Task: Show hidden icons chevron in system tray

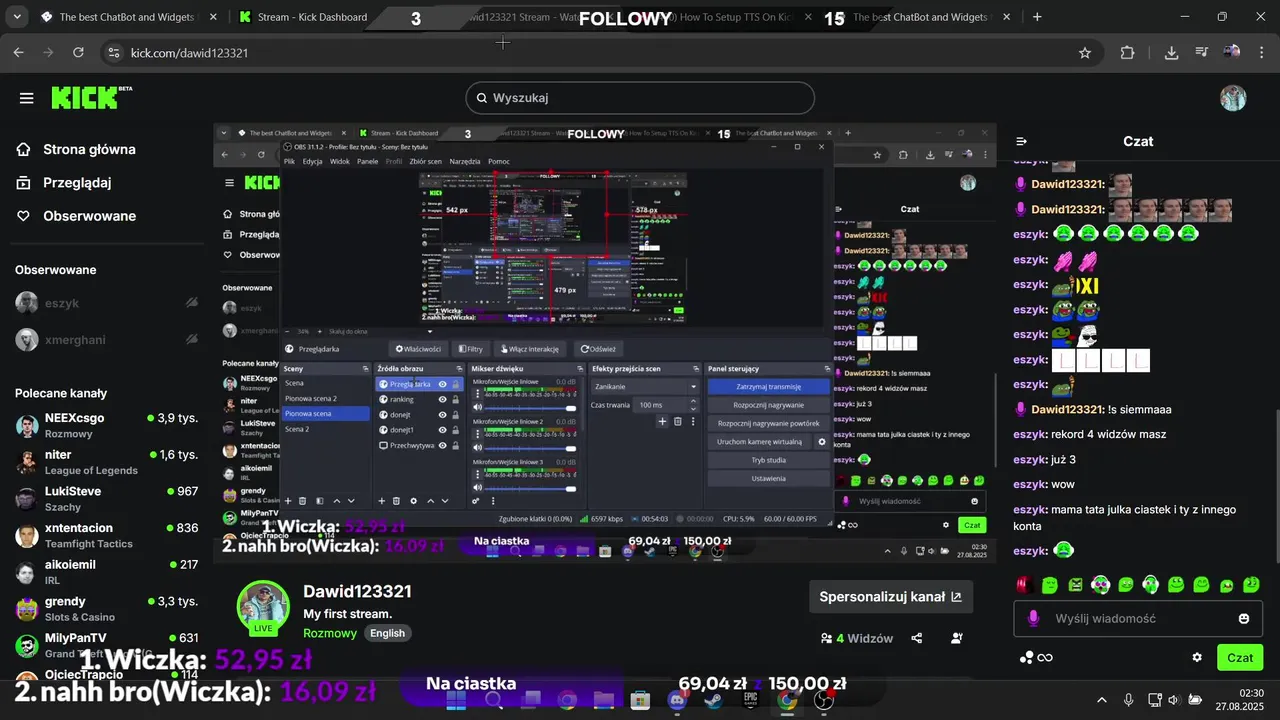Action: point(1101,700)
